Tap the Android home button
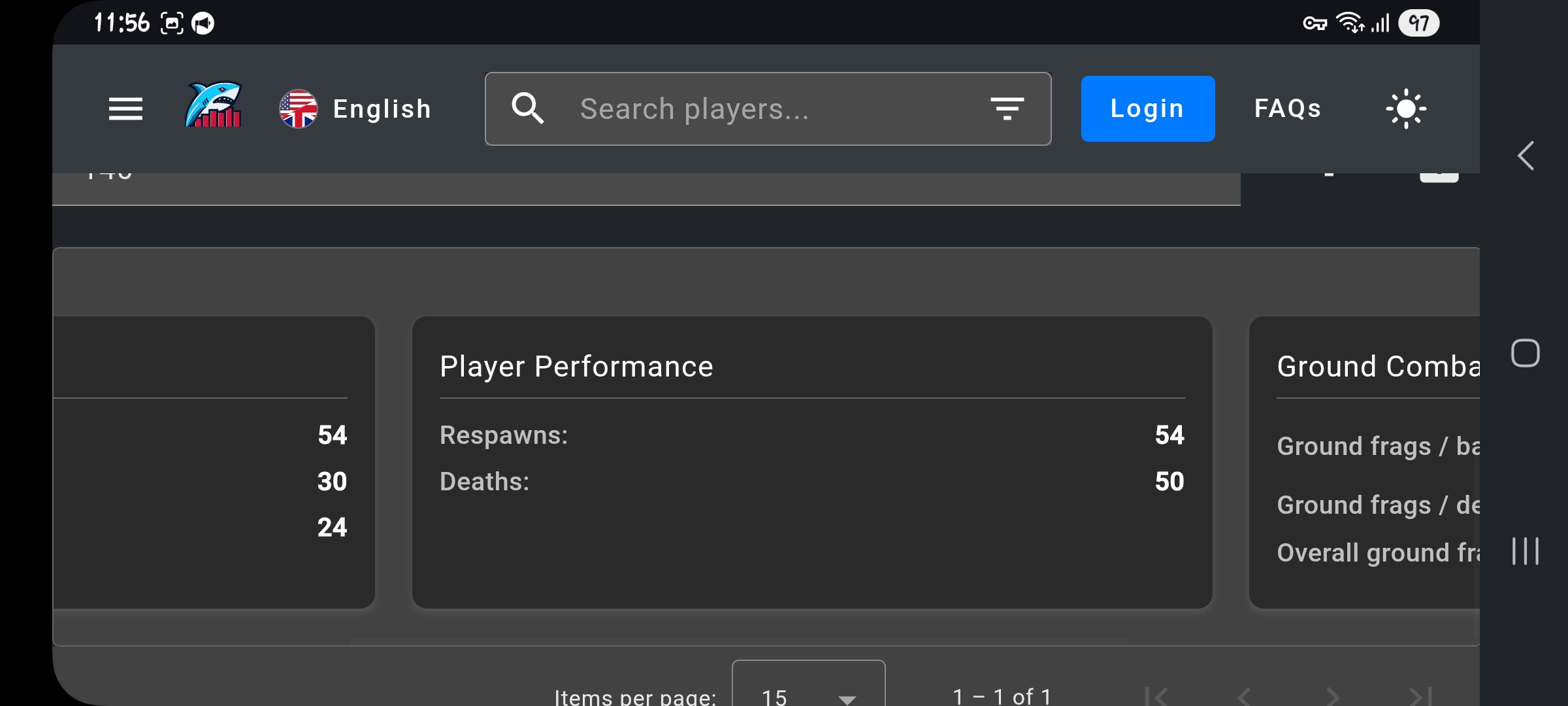 click(x=1526, y=353)
